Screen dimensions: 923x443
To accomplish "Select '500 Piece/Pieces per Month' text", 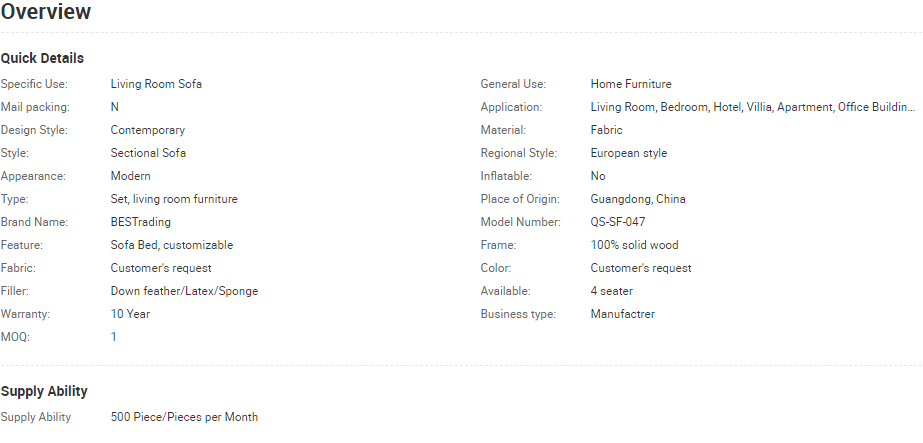I will (x=184, y=417).
